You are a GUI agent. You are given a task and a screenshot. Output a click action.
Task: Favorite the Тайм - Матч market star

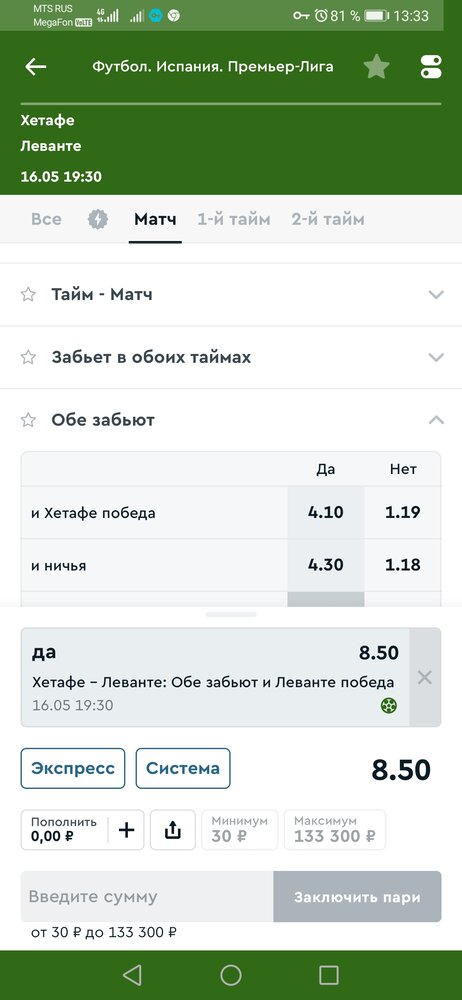[28, 295]
